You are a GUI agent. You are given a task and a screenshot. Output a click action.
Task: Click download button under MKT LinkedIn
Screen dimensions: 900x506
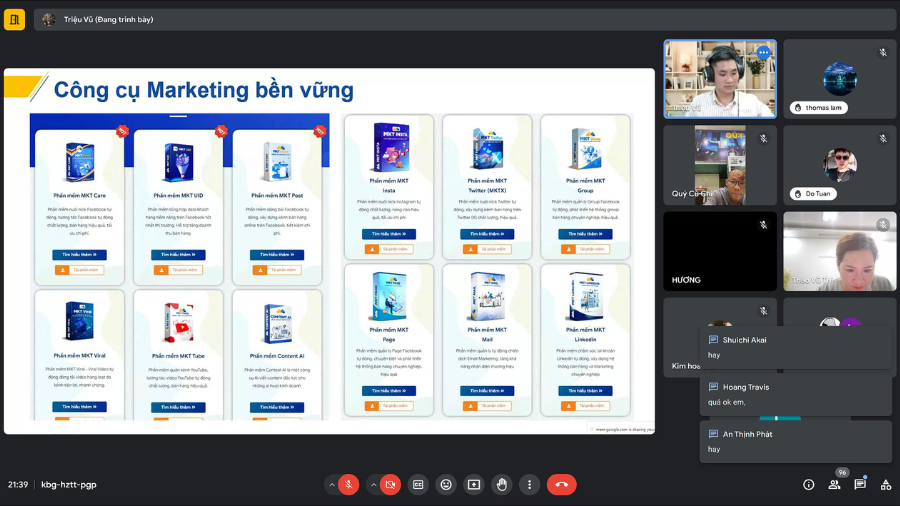click(585, 406)
